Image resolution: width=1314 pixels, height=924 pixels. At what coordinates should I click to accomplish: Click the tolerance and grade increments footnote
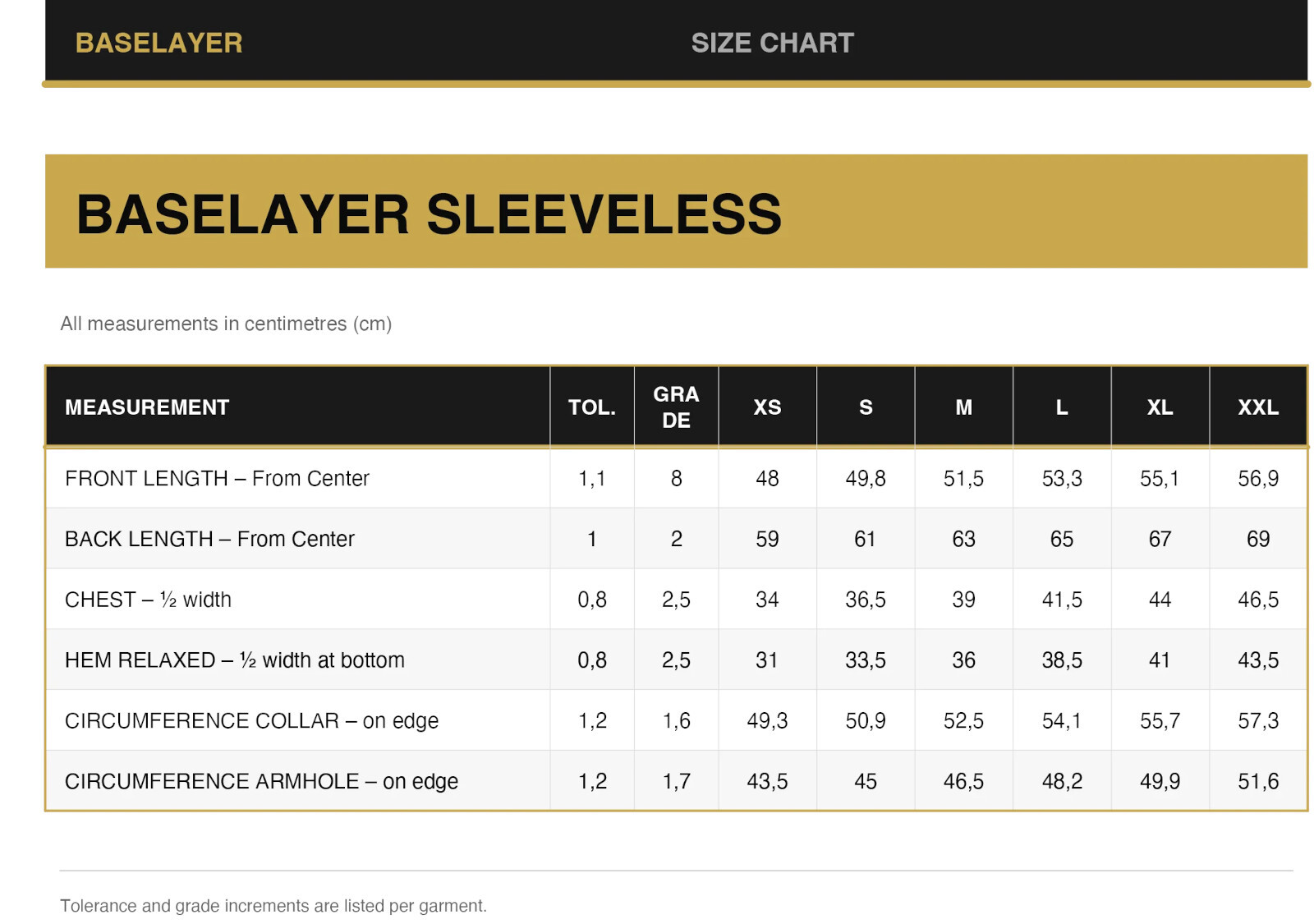click(273, 906)
